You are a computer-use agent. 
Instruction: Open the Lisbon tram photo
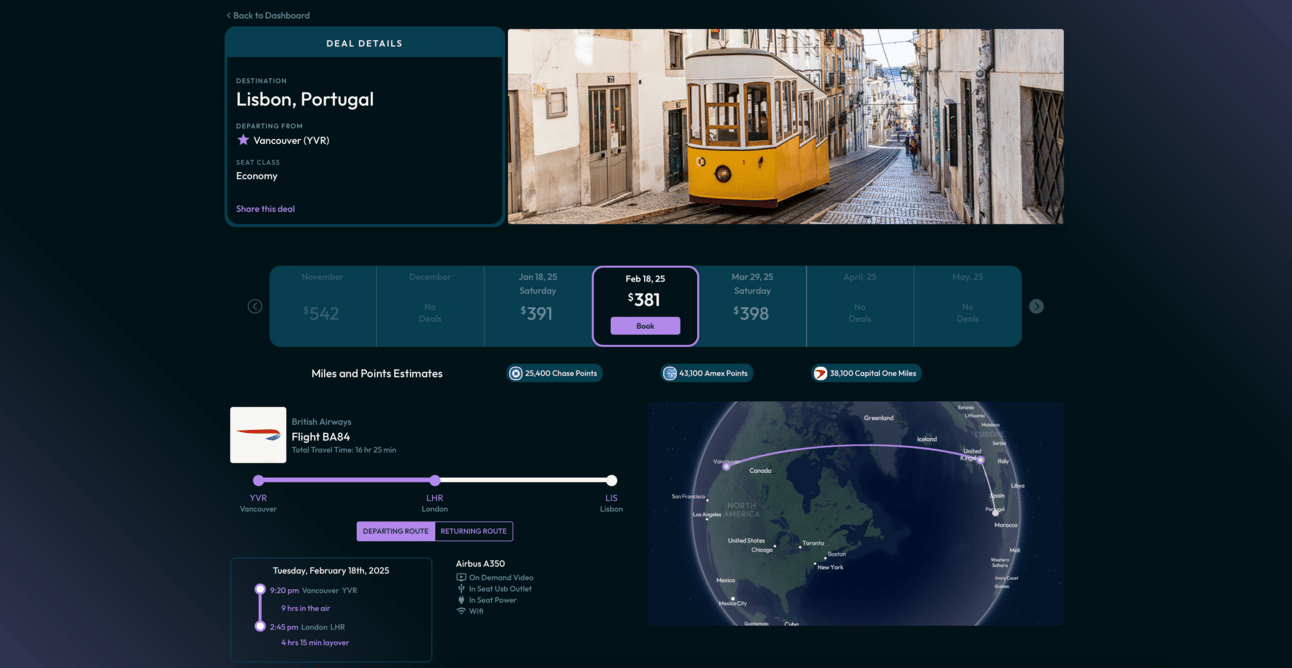(785, 126)
